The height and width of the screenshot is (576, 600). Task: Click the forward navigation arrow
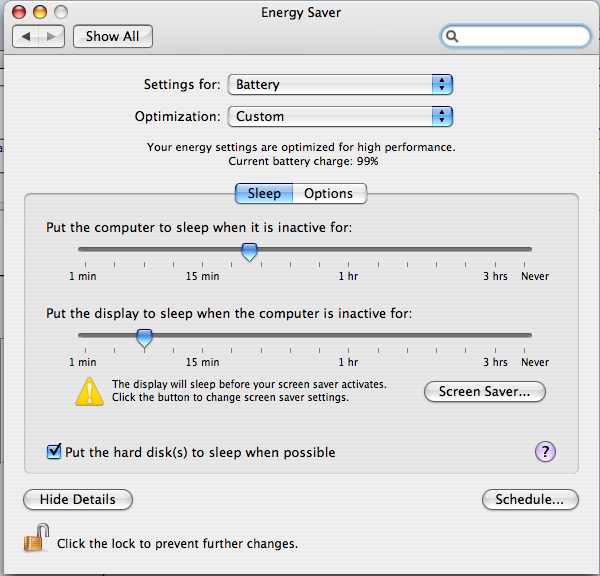click(51, 36)
